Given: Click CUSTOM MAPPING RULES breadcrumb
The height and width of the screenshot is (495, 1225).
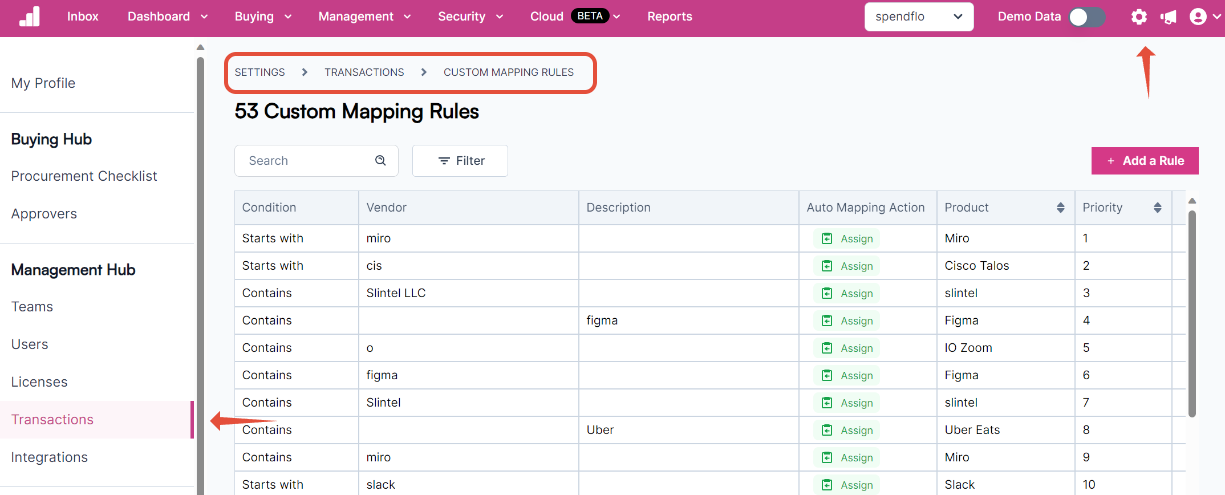Looking at the screenshot, I should (509, 73).
